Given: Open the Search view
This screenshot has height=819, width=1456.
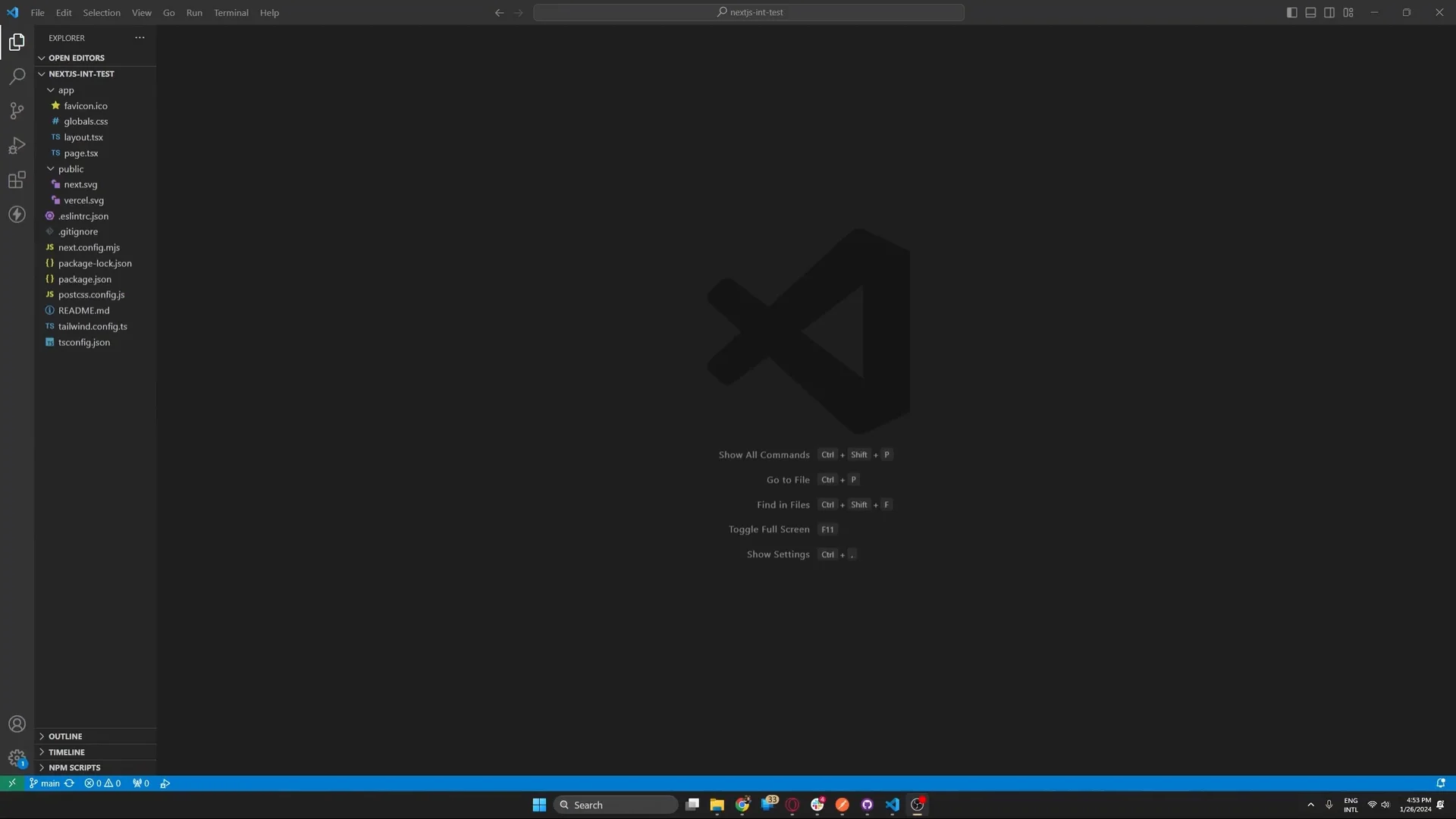Looking at the screenshot, I should [17, 76].
